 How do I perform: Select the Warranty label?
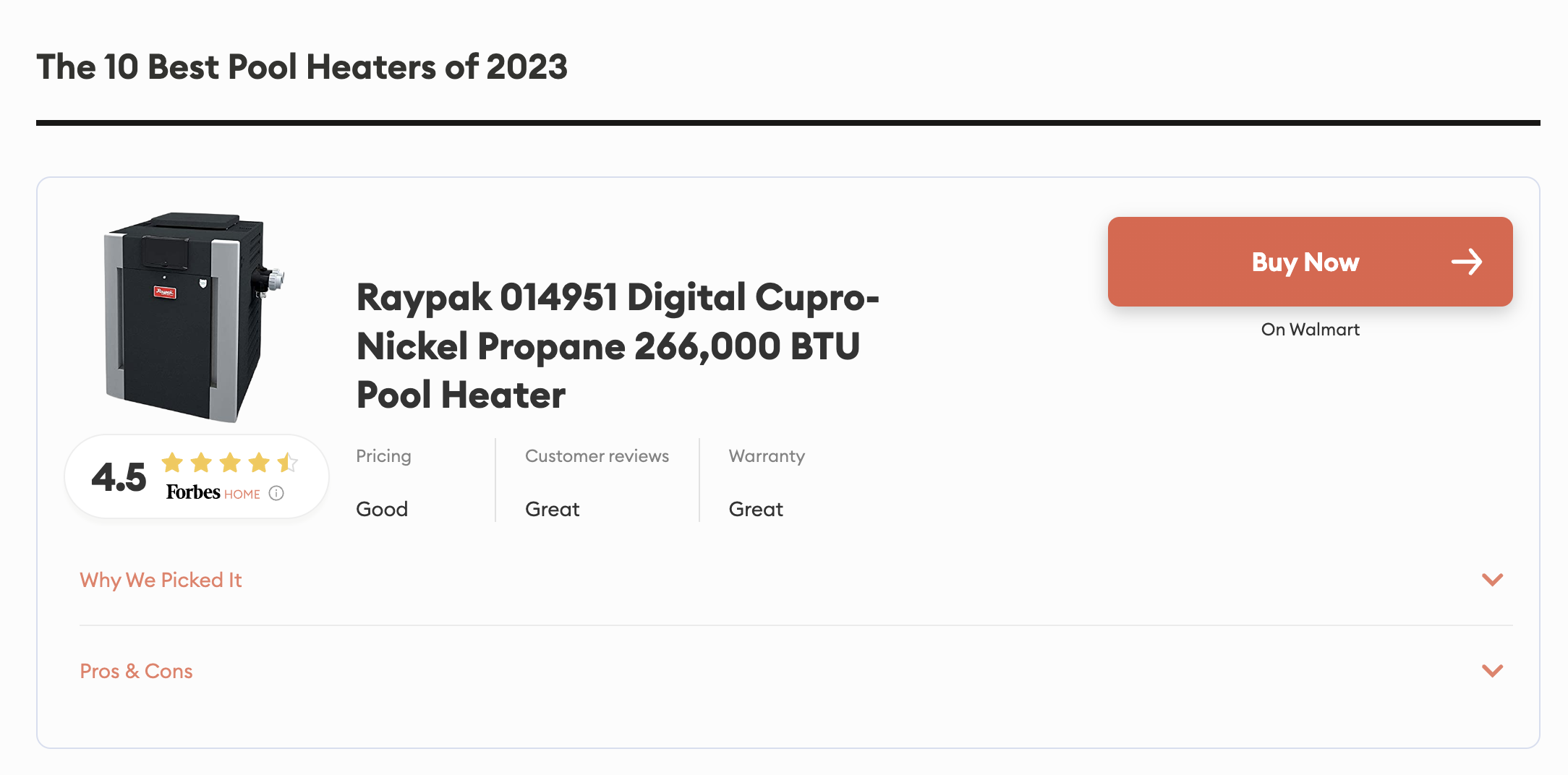click(766, 456)
